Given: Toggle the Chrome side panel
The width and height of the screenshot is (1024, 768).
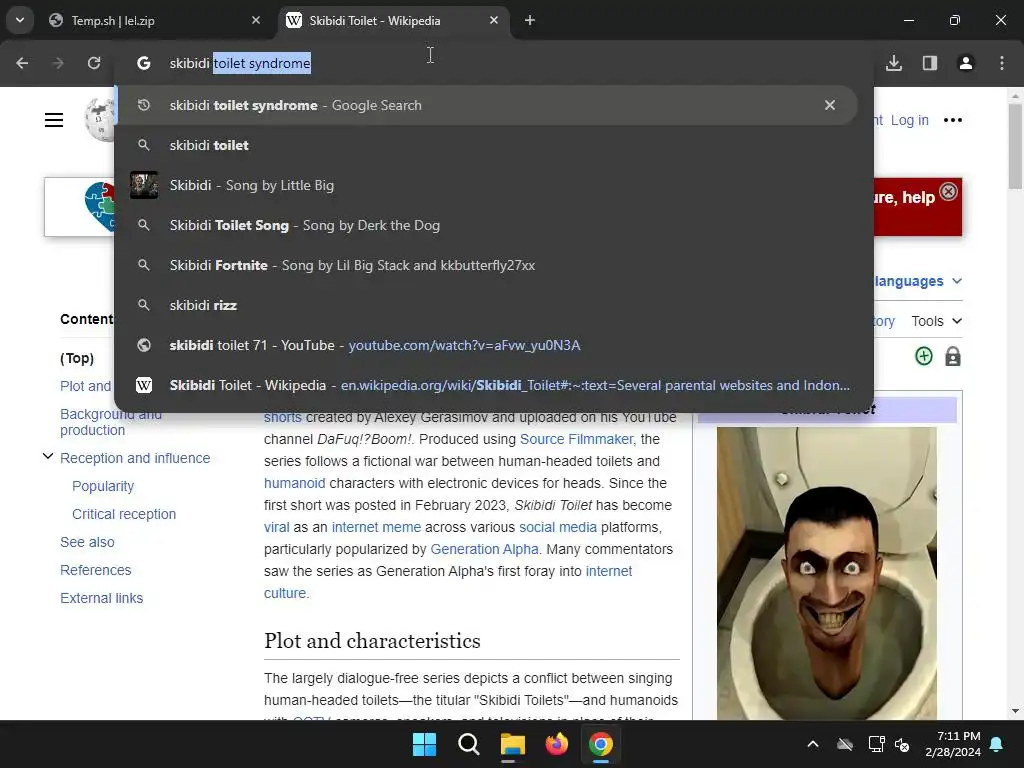Looking at the screenshot, I should point(930,63).
